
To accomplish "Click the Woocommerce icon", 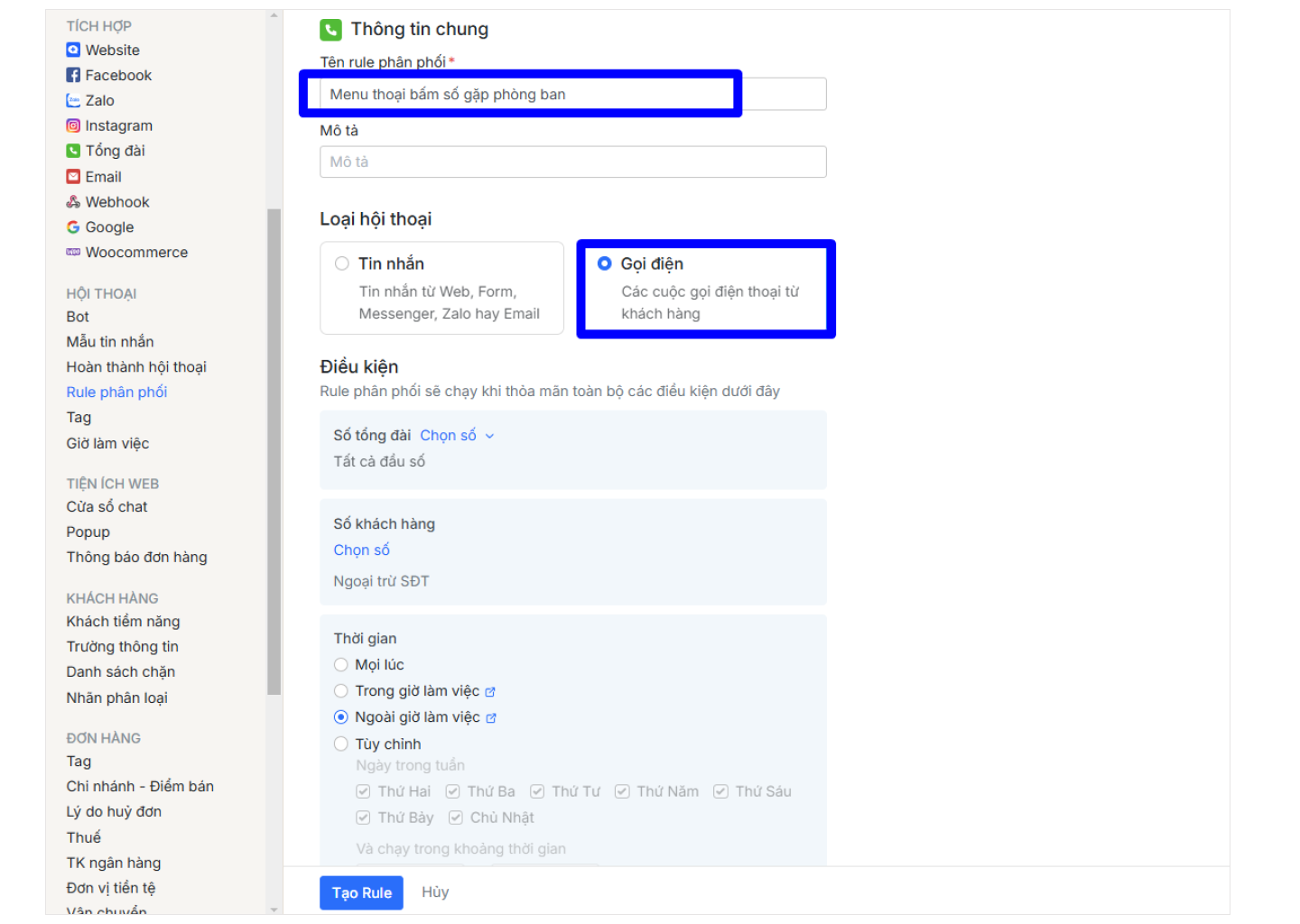I will coord(73,253).
